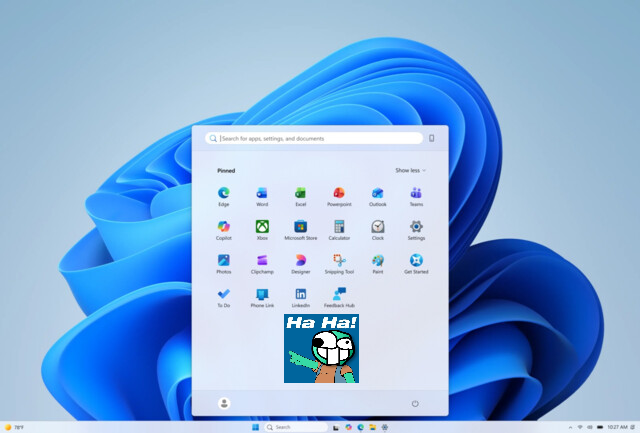Viewport: 640px width, 433px height.
Task: Open the Xbox app
Action: click(262, 230)
